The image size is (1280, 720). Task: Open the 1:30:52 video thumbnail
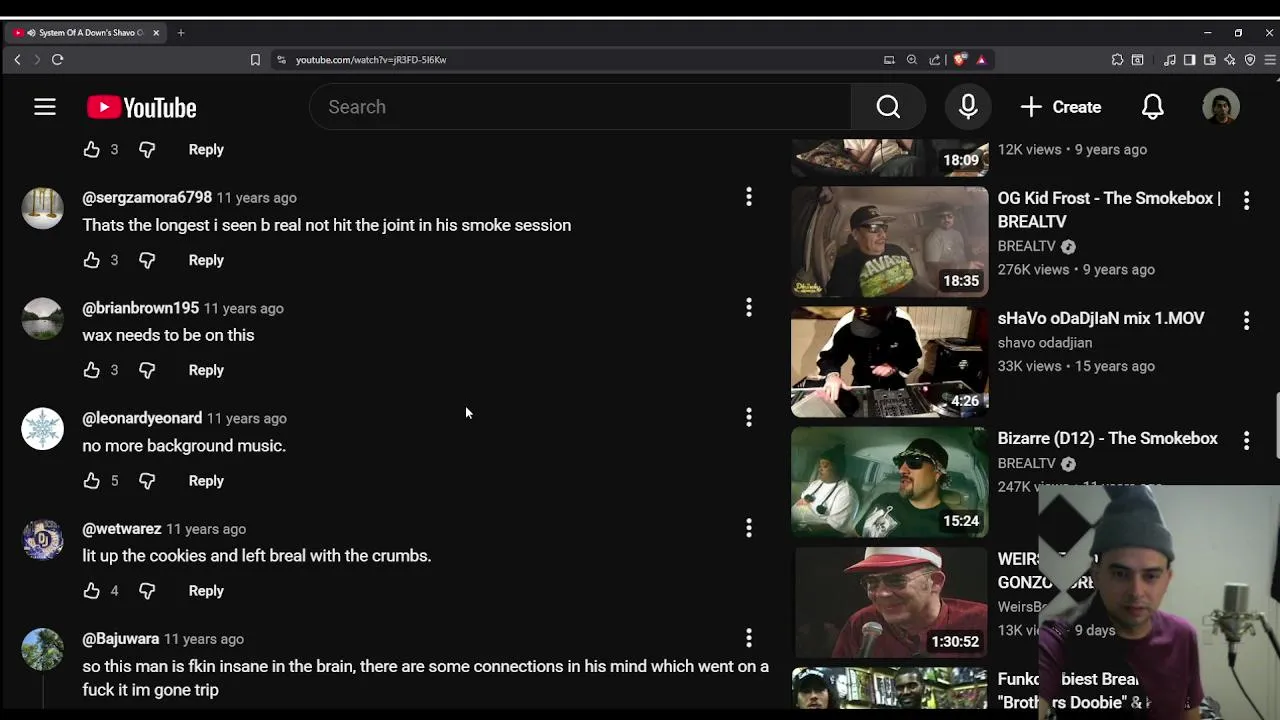point(889,602)
